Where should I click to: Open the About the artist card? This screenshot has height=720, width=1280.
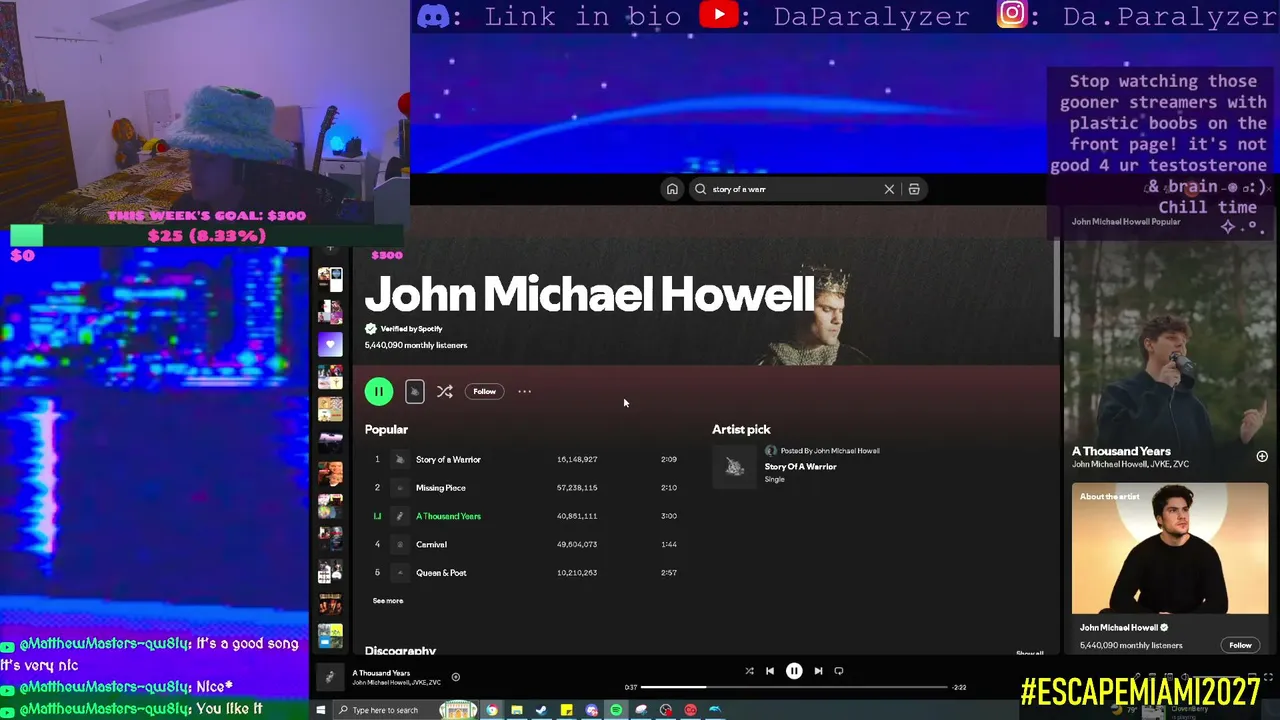1170,570
